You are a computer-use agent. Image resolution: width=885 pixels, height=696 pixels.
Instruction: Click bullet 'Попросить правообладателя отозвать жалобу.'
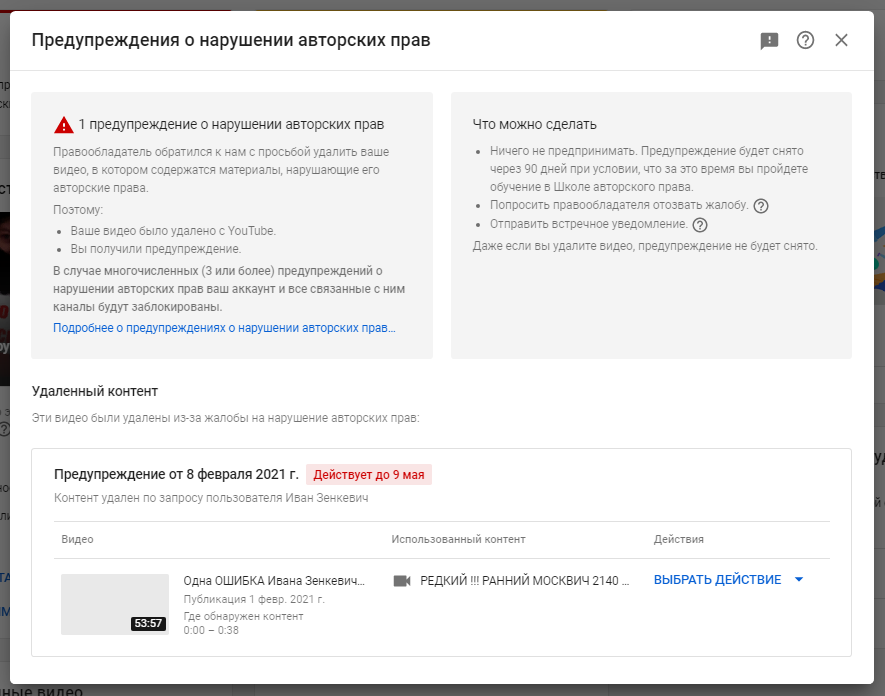click(x=619, y=205)
